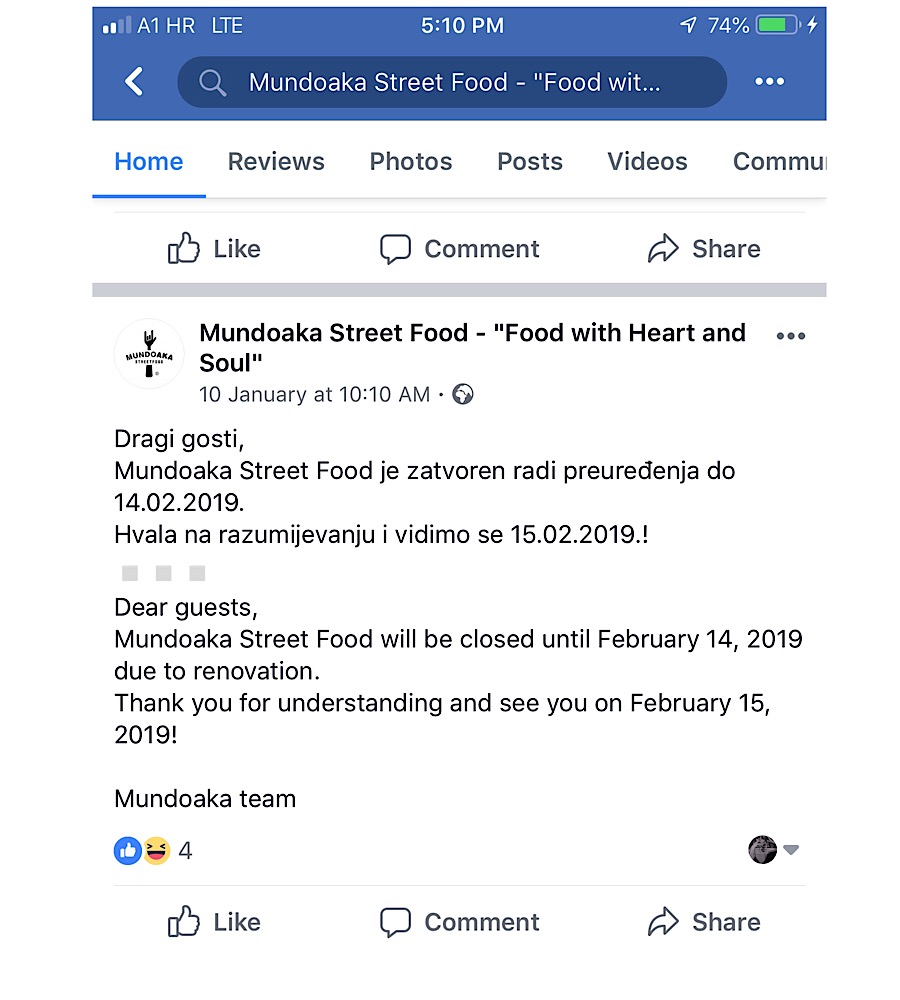Screen dimensions: 900x1000
Task: Open the Mundoaka post options menu
Action: tap(790, 336)
